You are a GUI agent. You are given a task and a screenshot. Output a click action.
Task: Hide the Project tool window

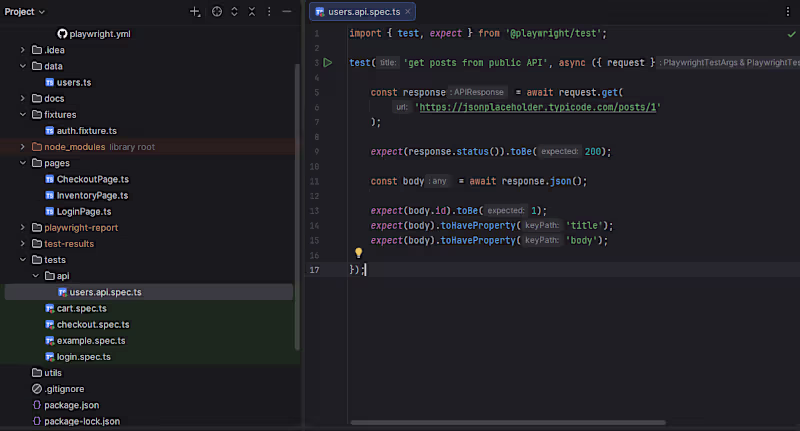(x=287, y=12)
